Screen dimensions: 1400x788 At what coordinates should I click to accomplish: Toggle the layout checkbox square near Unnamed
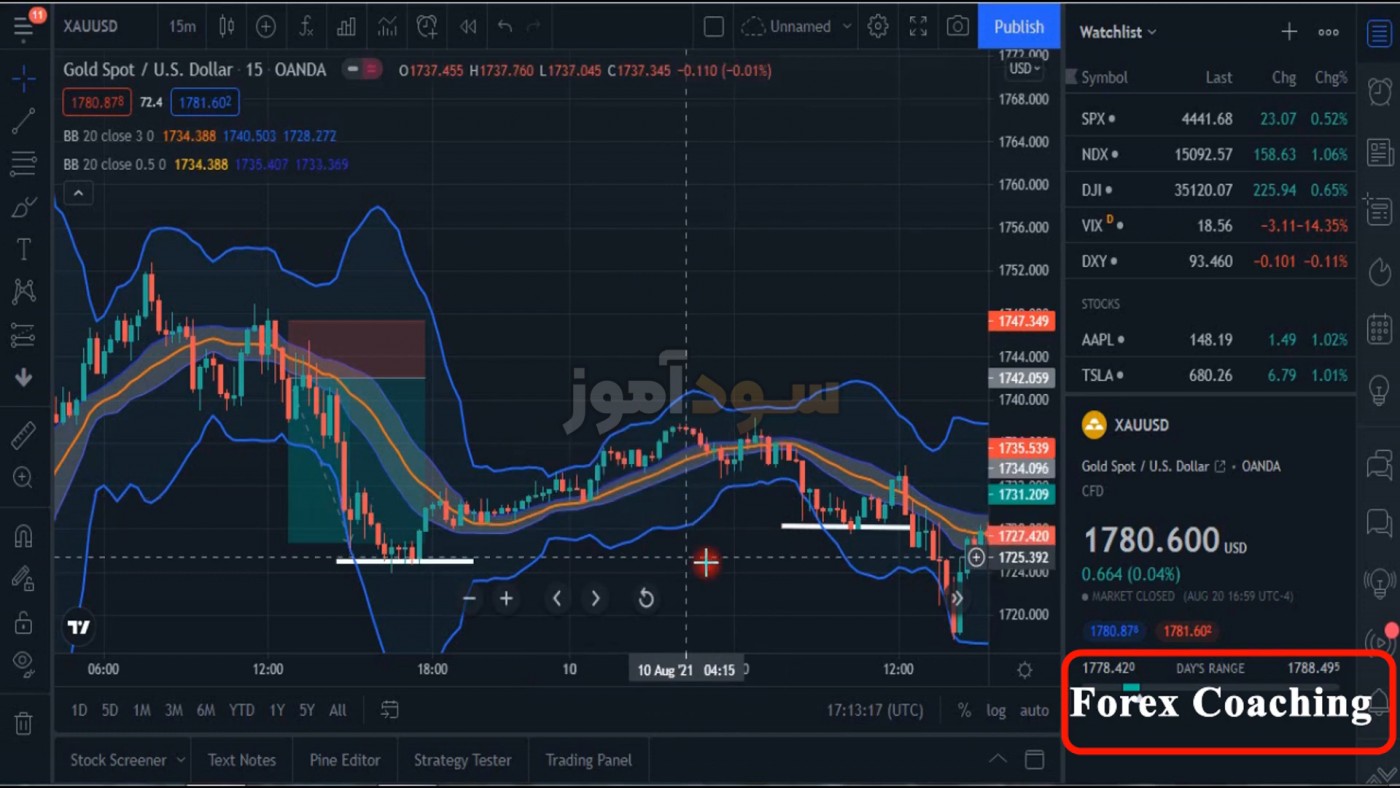[x=714, y=27]
